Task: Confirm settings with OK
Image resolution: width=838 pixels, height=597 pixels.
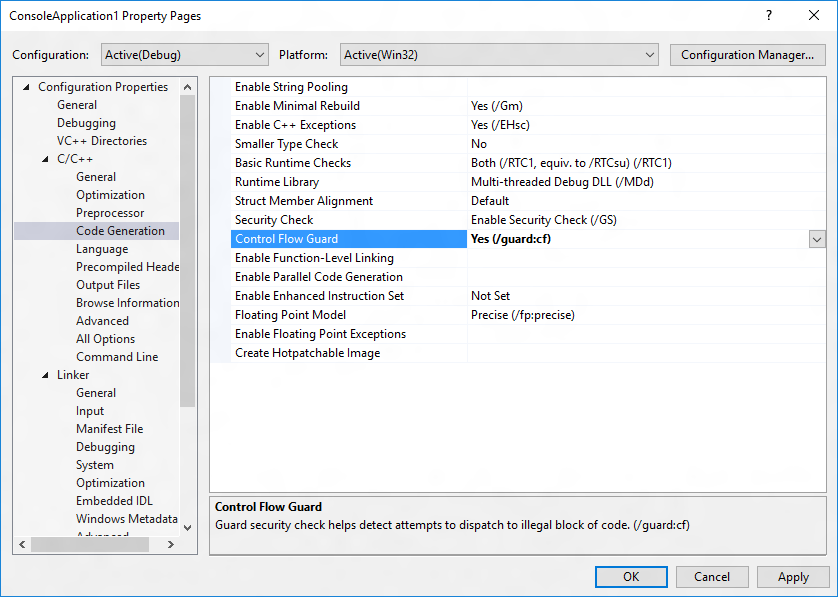Action: [x=631, y=576]
